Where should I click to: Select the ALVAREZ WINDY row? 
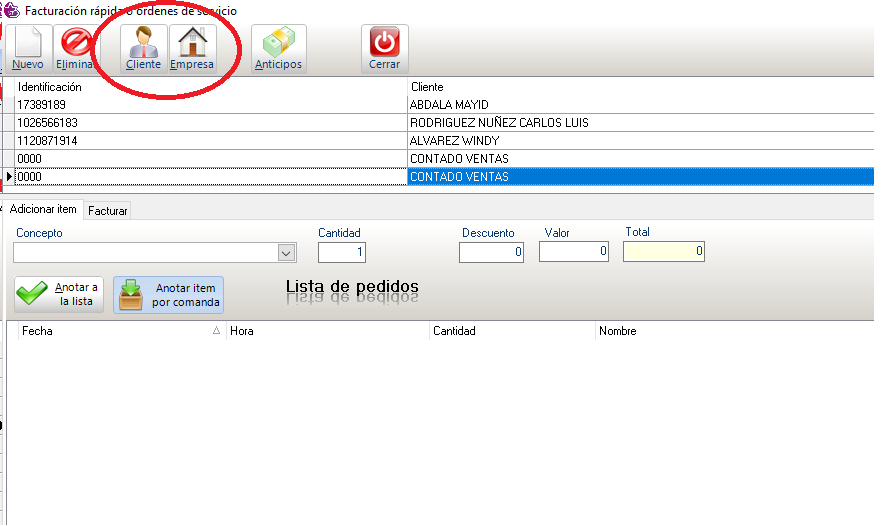point(454,141)
